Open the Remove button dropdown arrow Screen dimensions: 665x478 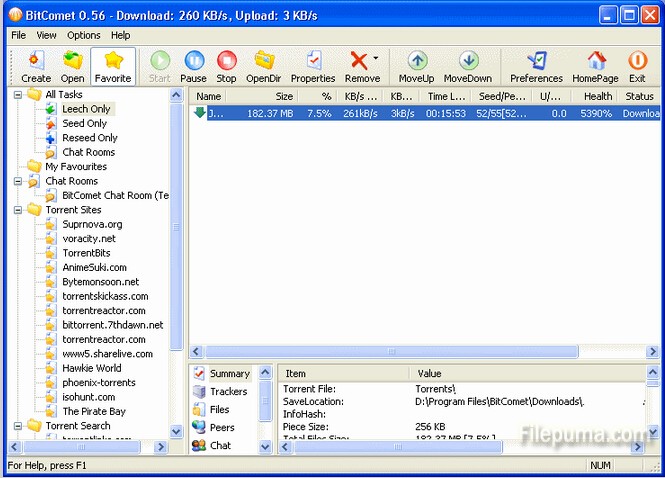point(376,59)
